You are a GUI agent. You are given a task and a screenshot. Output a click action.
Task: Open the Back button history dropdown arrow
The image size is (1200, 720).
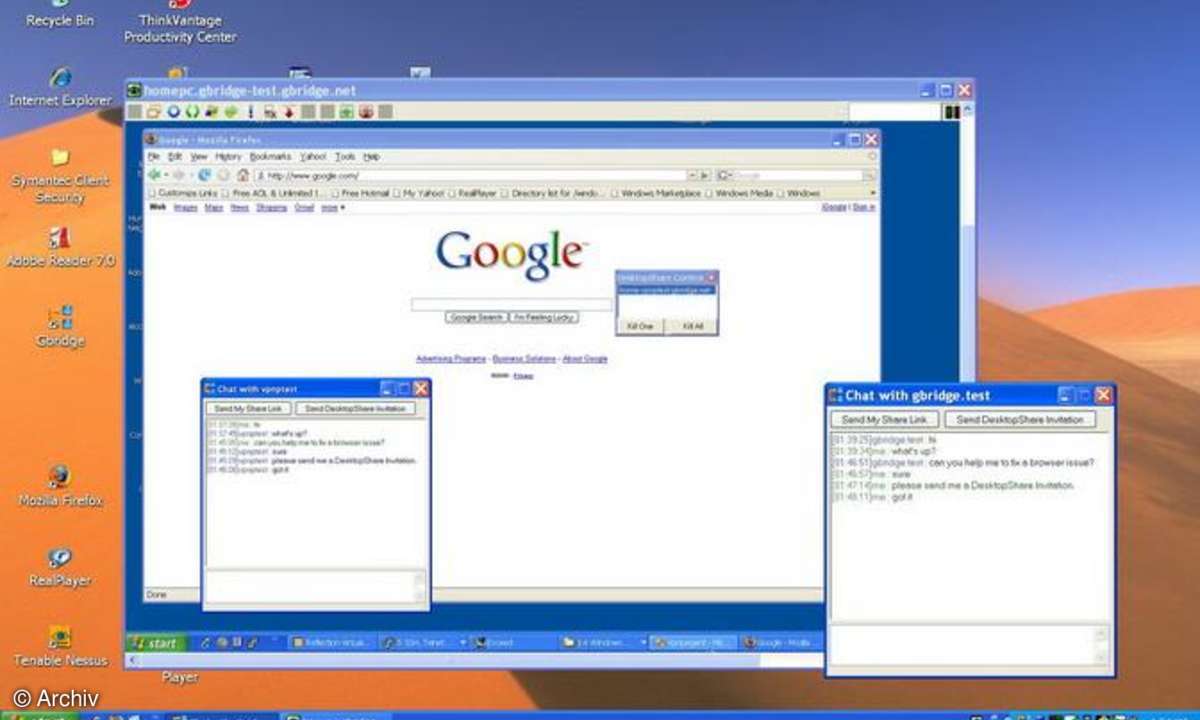pyautogui.click(x=165, y=175)
